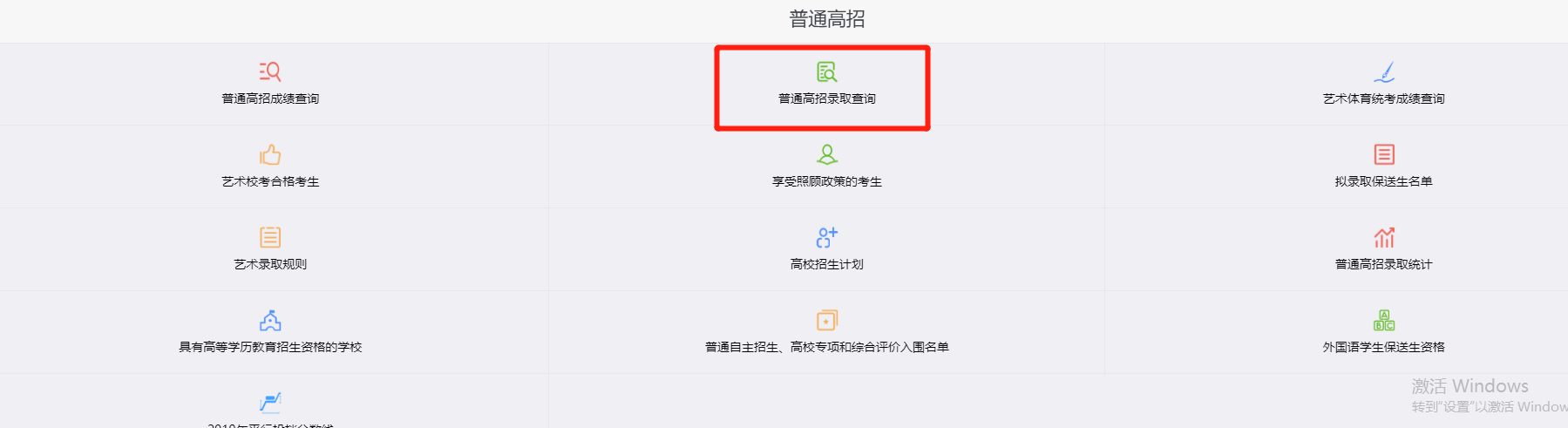Click the 普通高招录取查询 text link
The height and width of the screenshot is (428, 1568).
click(826, 99)
